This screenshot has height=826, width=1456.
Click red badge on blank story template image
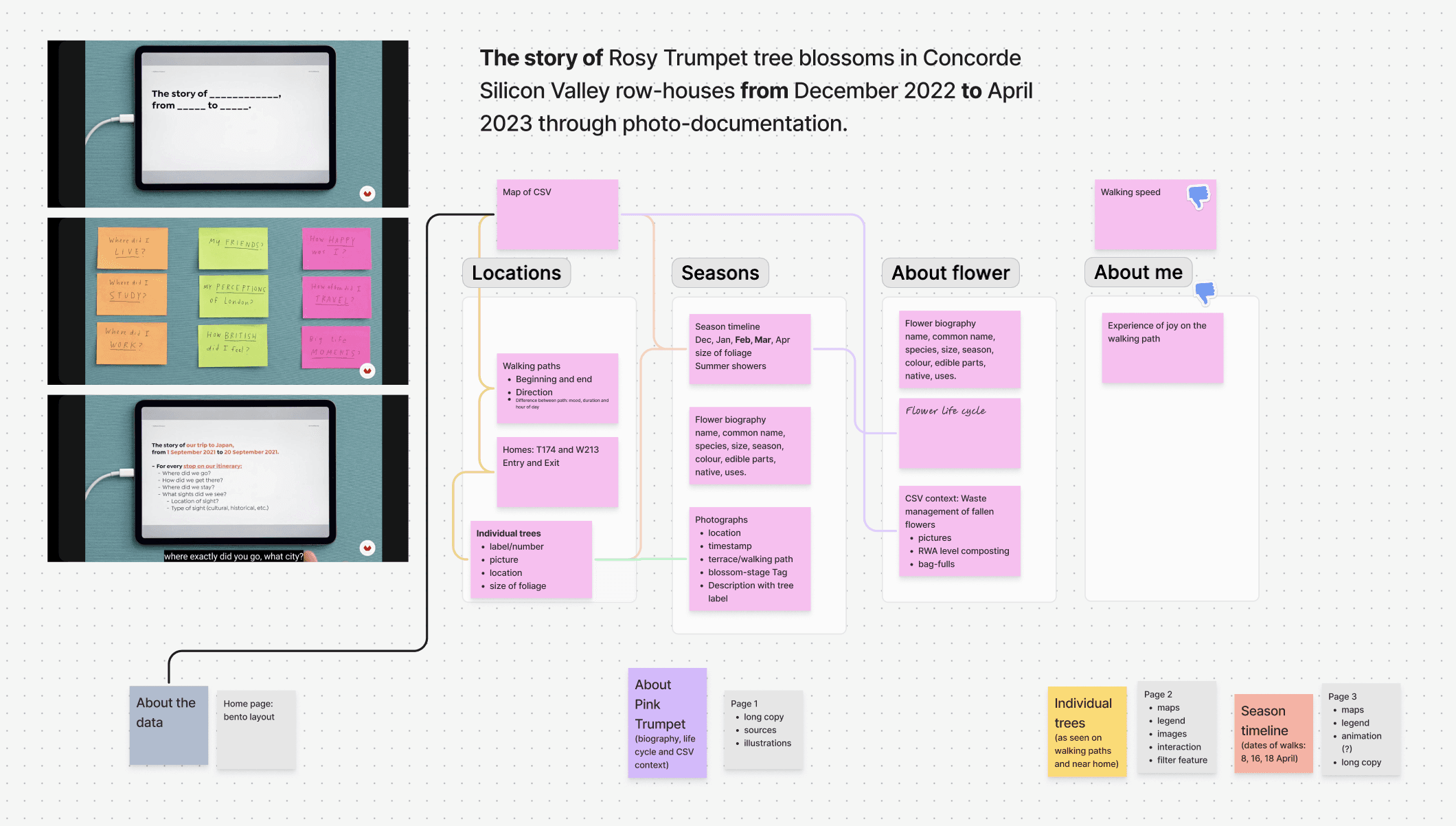pos(367,194)
